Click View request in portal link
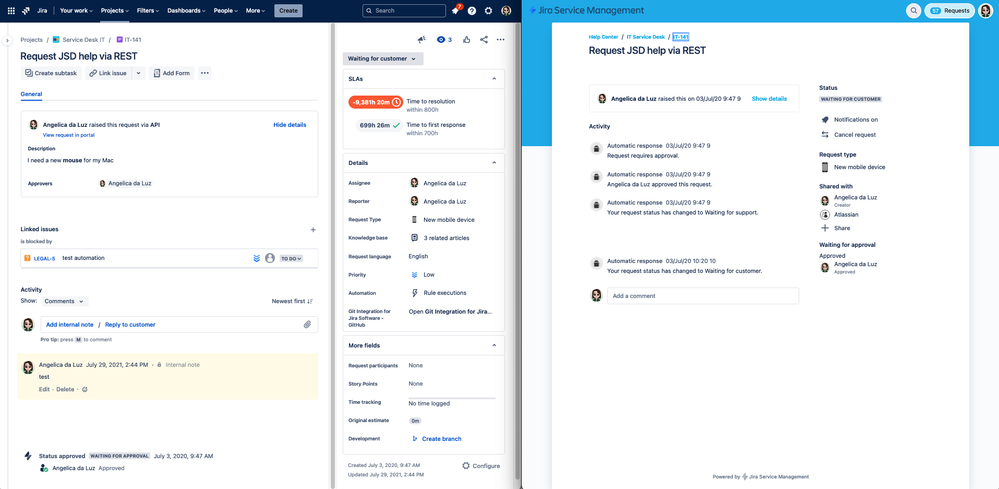The width and height of the screenshot is (999, 489). 69,136
